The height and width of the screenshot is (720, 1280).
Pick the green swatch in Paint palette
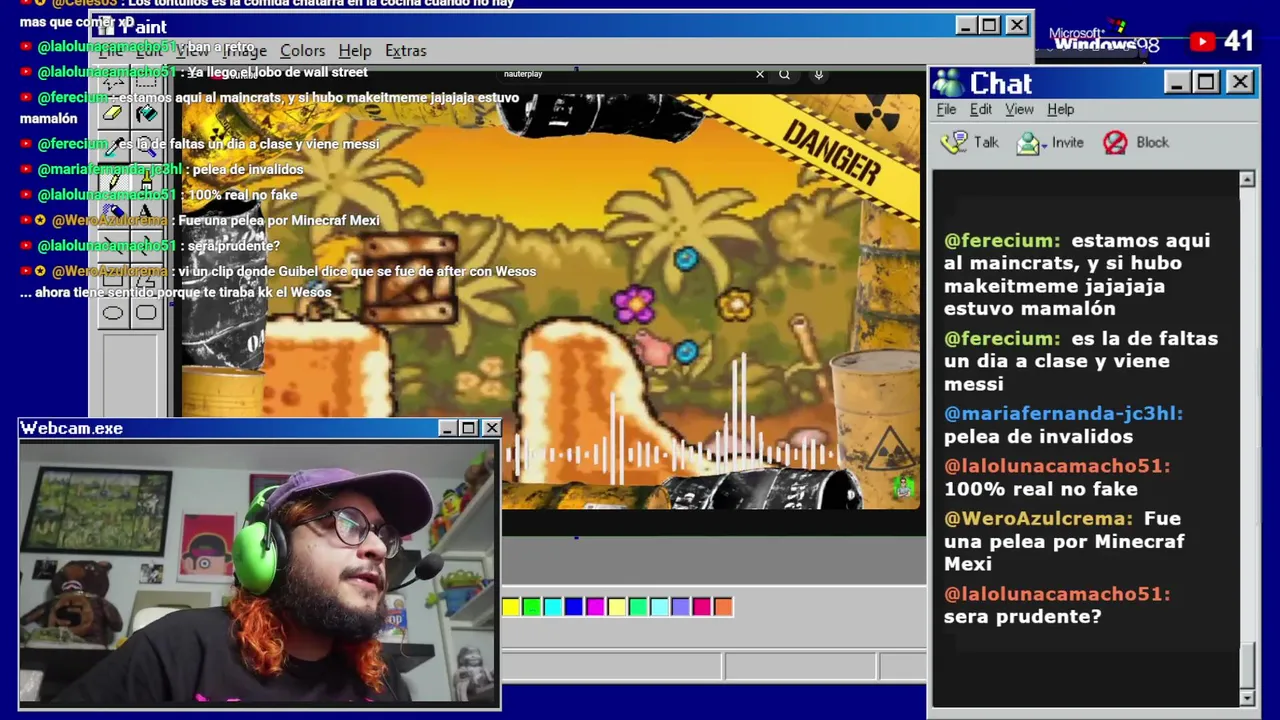(x=531, y=606)
